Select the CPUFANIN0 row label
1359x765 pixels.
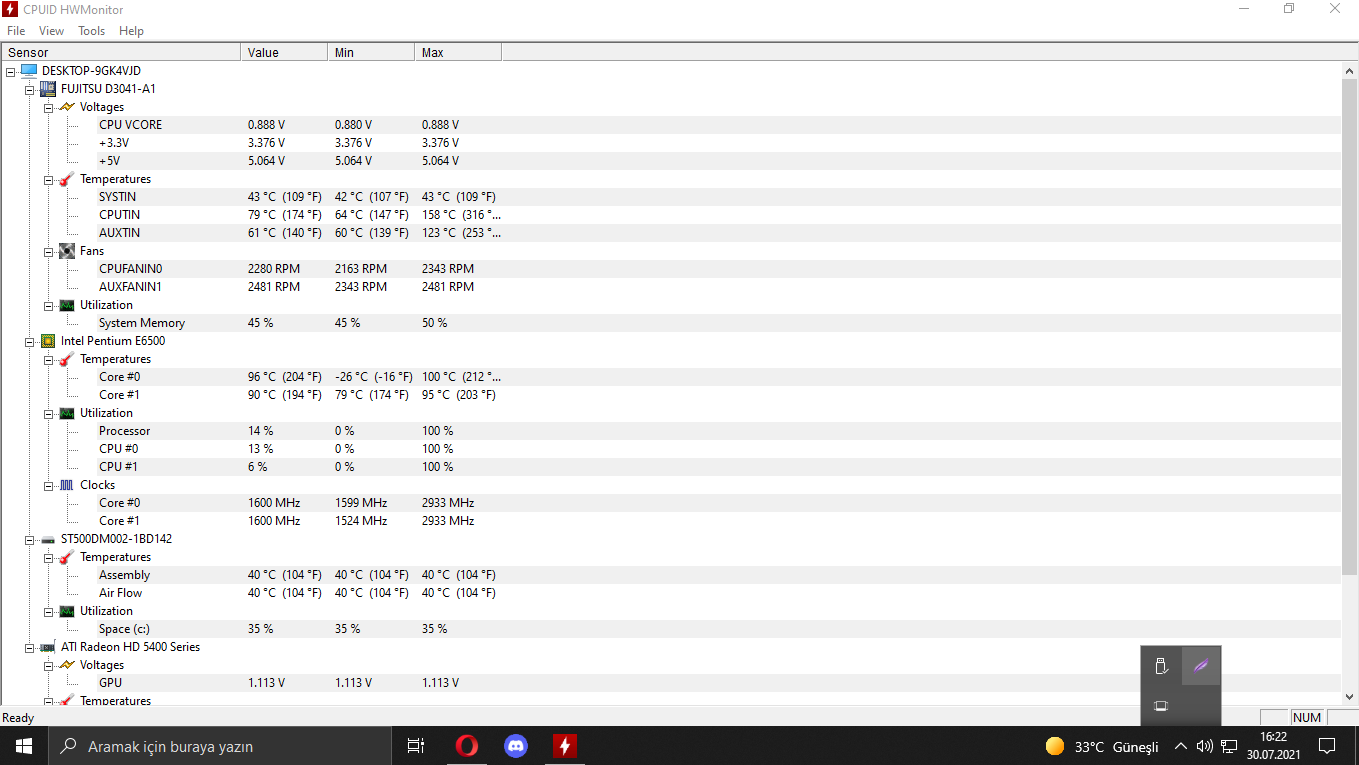tap(130, 269)
